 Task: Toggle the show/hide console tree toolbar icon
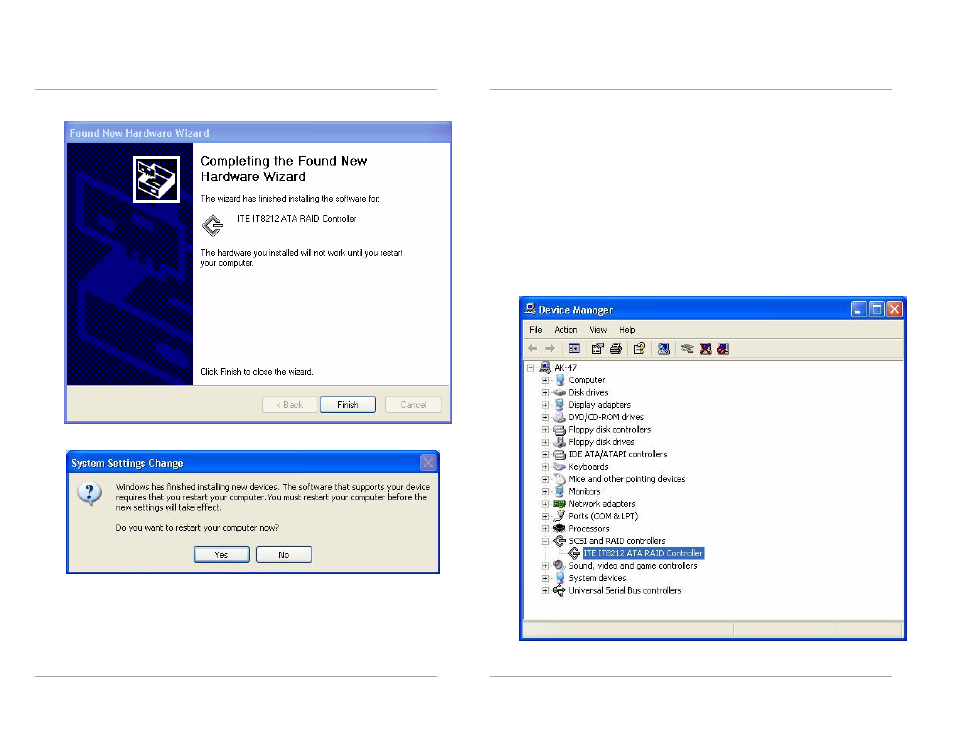click(x=574, y=349)
